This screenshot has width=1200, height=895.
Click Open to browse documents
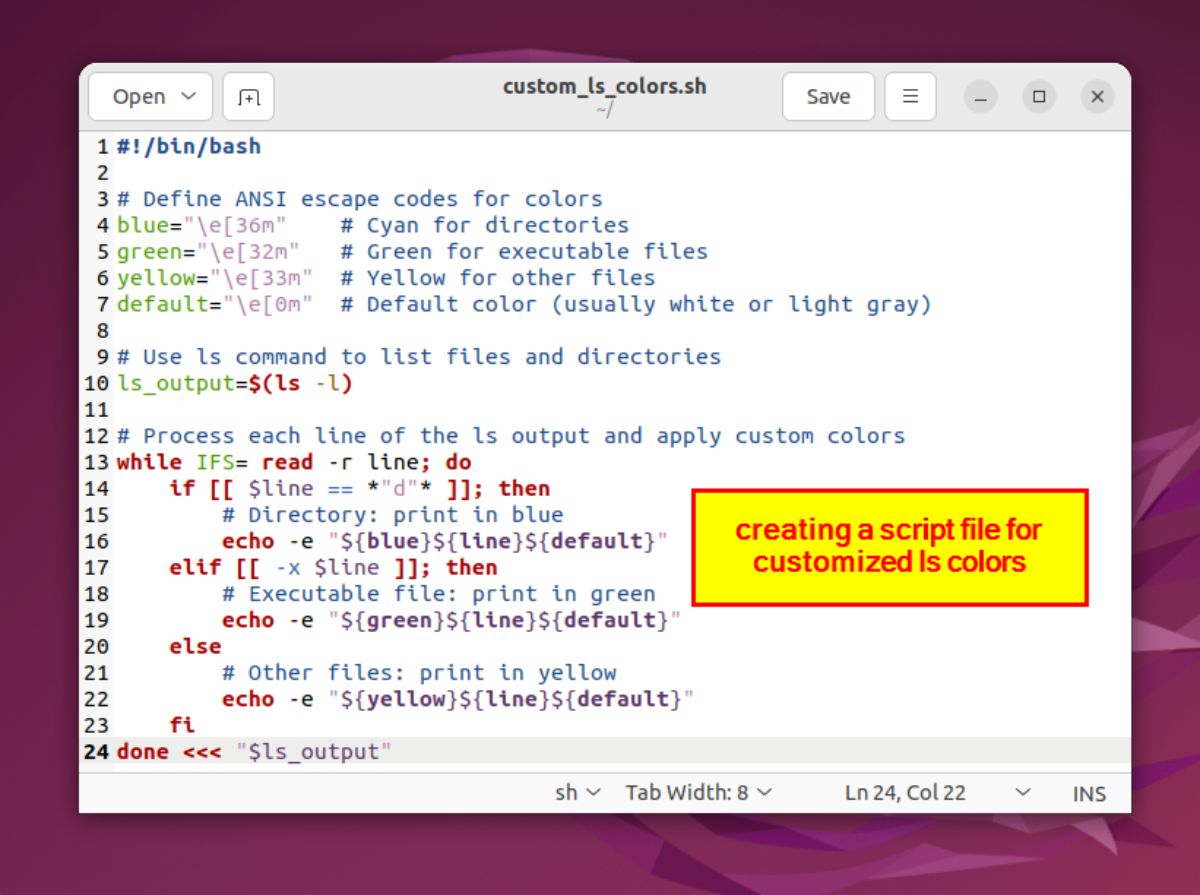point(140,96)
